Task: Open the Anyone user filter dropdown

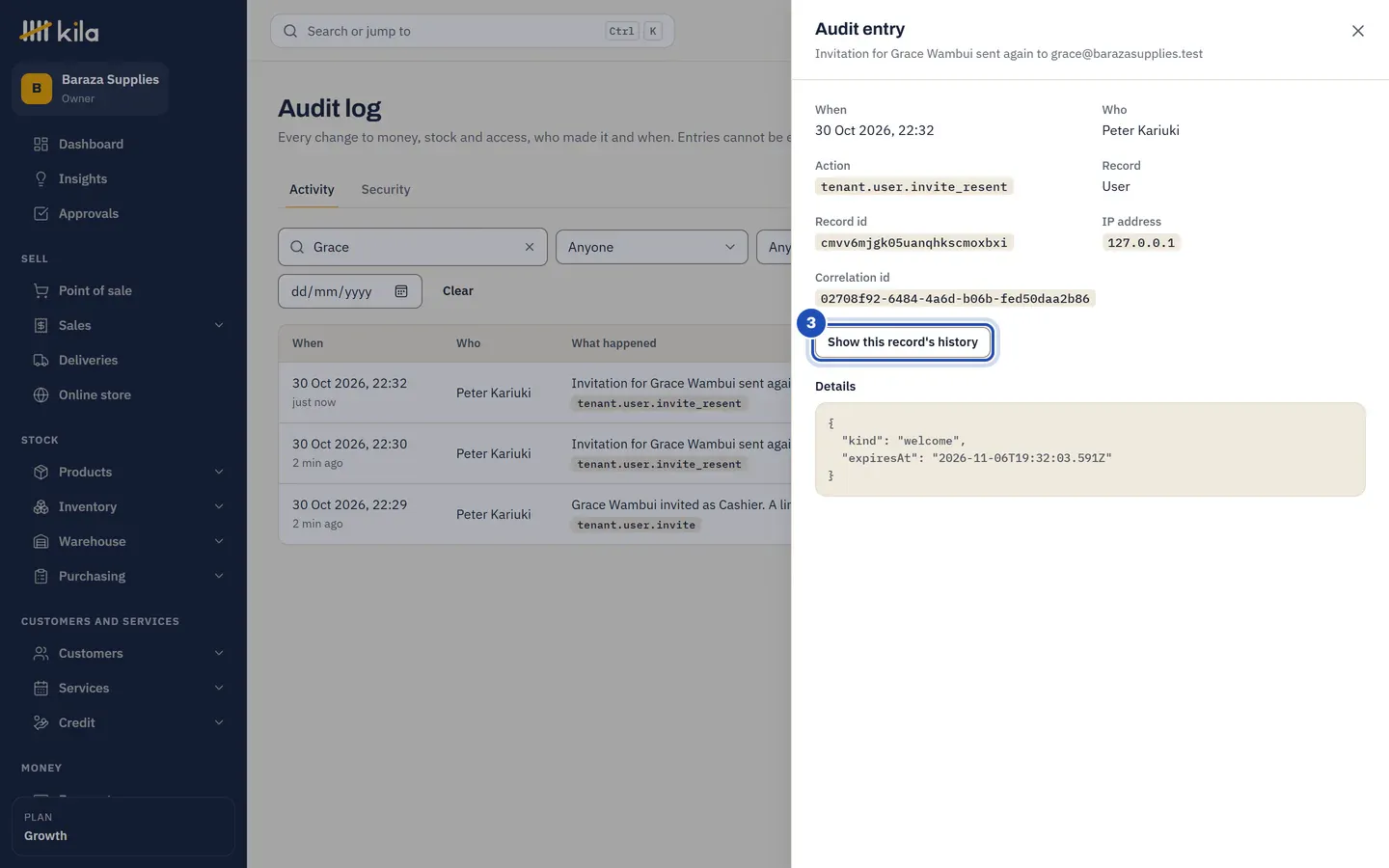Action: point(652,247)
